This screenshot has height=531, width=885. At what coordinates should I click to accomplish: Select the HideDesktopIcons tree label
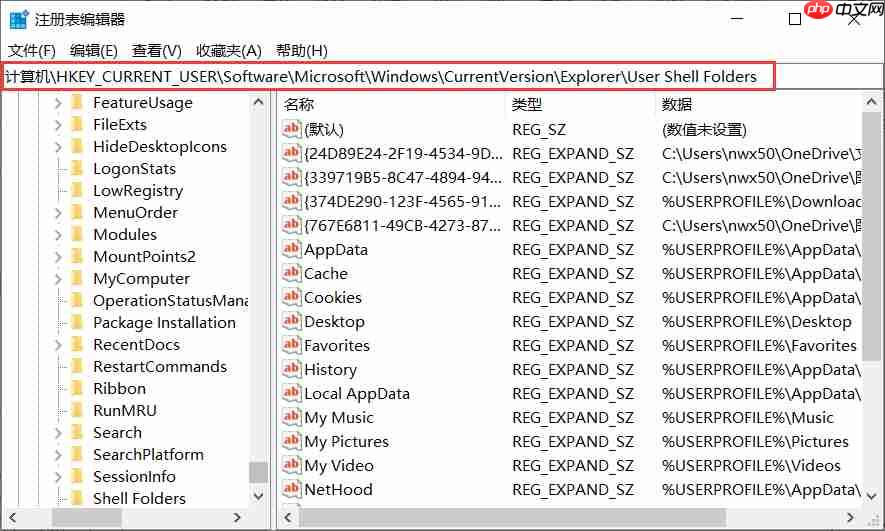(160, 147)
